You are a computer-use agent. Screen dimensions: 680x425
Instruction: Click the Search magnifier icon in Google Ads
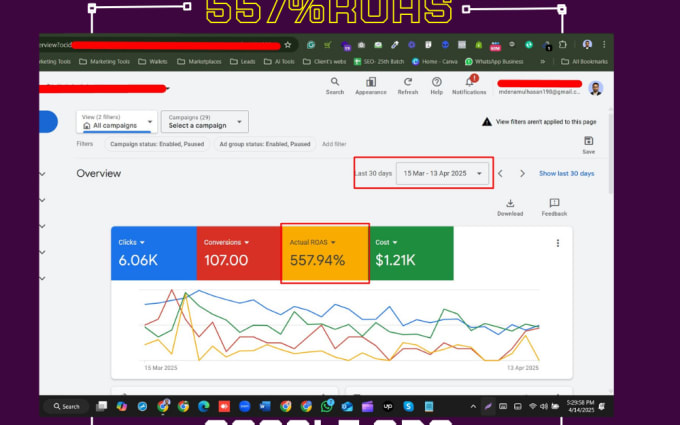[334, 82]
